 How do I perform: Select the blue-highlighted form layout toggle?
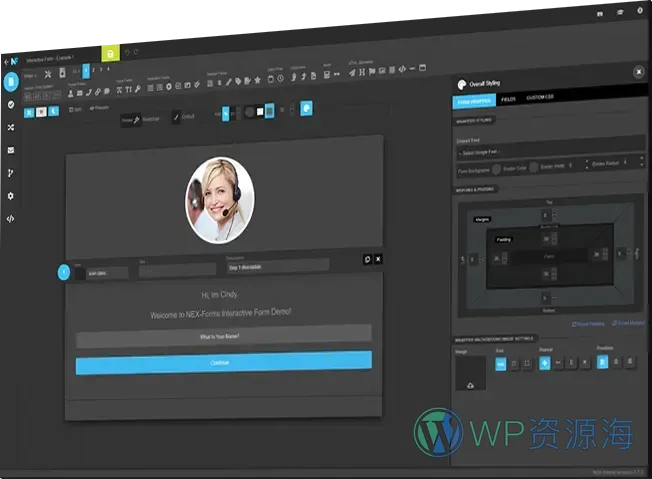pos(269,111)
